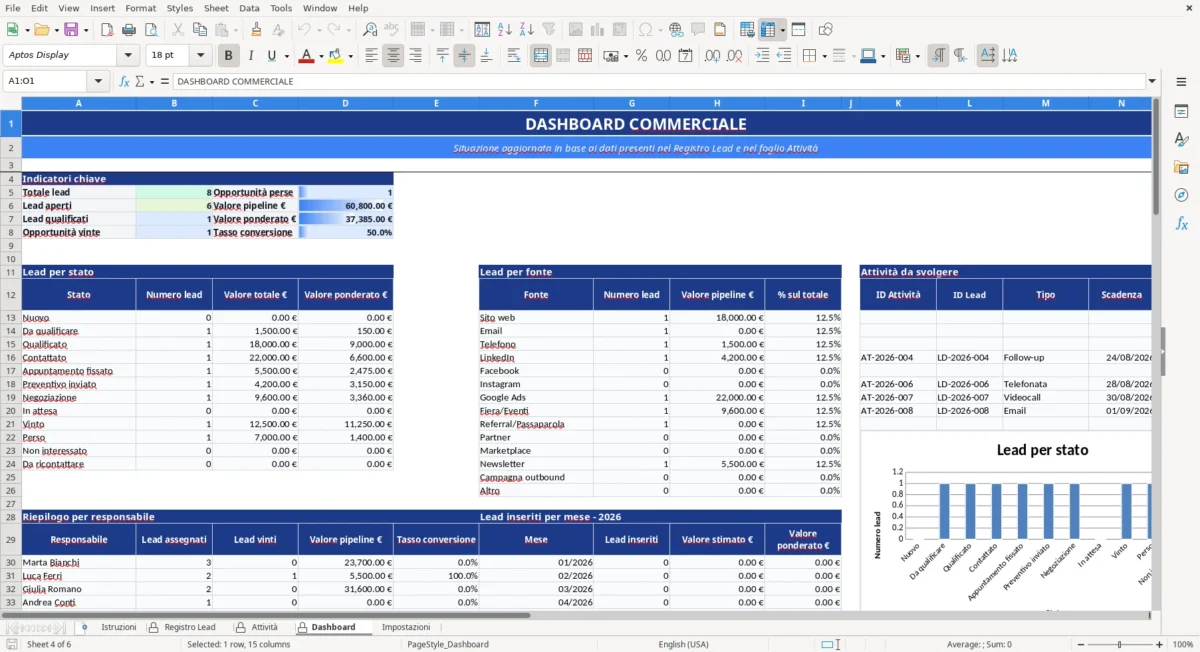Toggle Wrap Text

coord(514,56)
